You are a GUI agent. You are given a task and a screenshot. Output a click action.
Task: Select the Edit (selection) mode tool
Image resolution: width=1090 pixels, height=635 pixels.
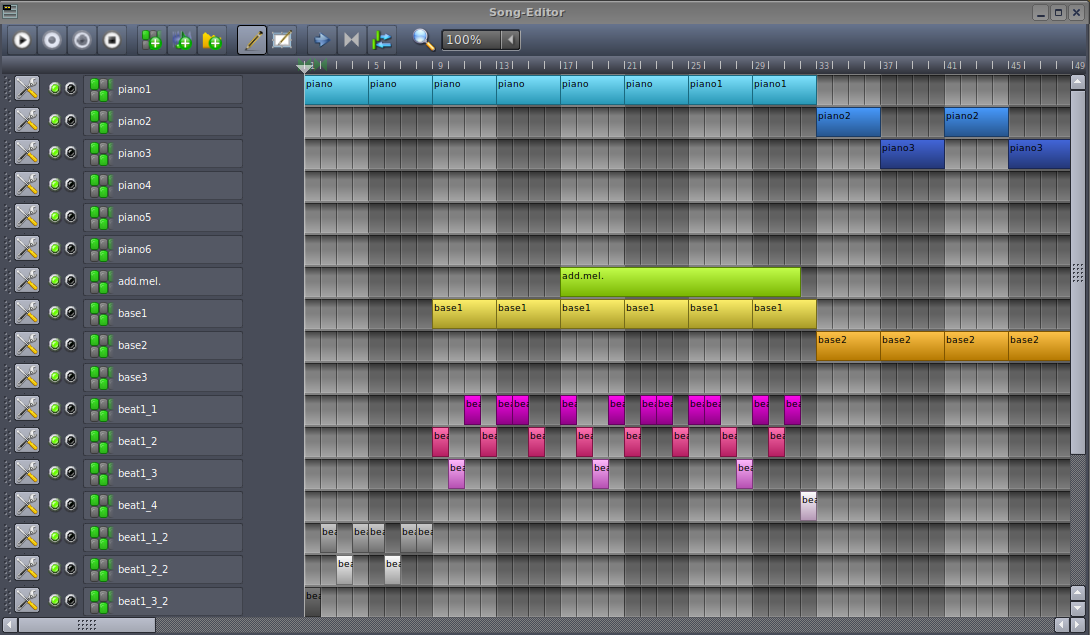point(282,40)
